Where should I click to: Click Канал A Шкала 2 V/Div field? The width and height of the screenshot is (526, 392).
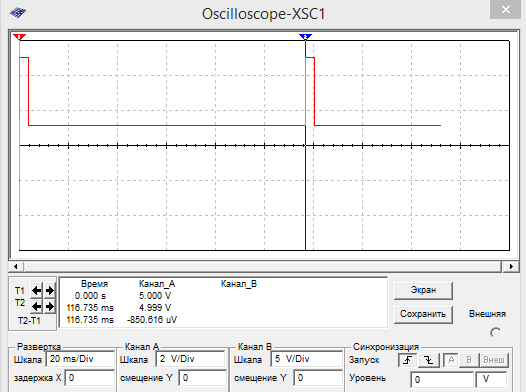pos(190,359)
